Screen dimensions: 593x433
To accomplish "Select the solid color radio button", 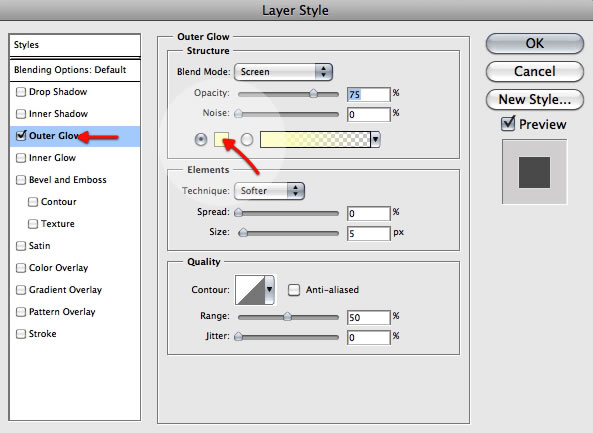I will (x=201, y=140).
